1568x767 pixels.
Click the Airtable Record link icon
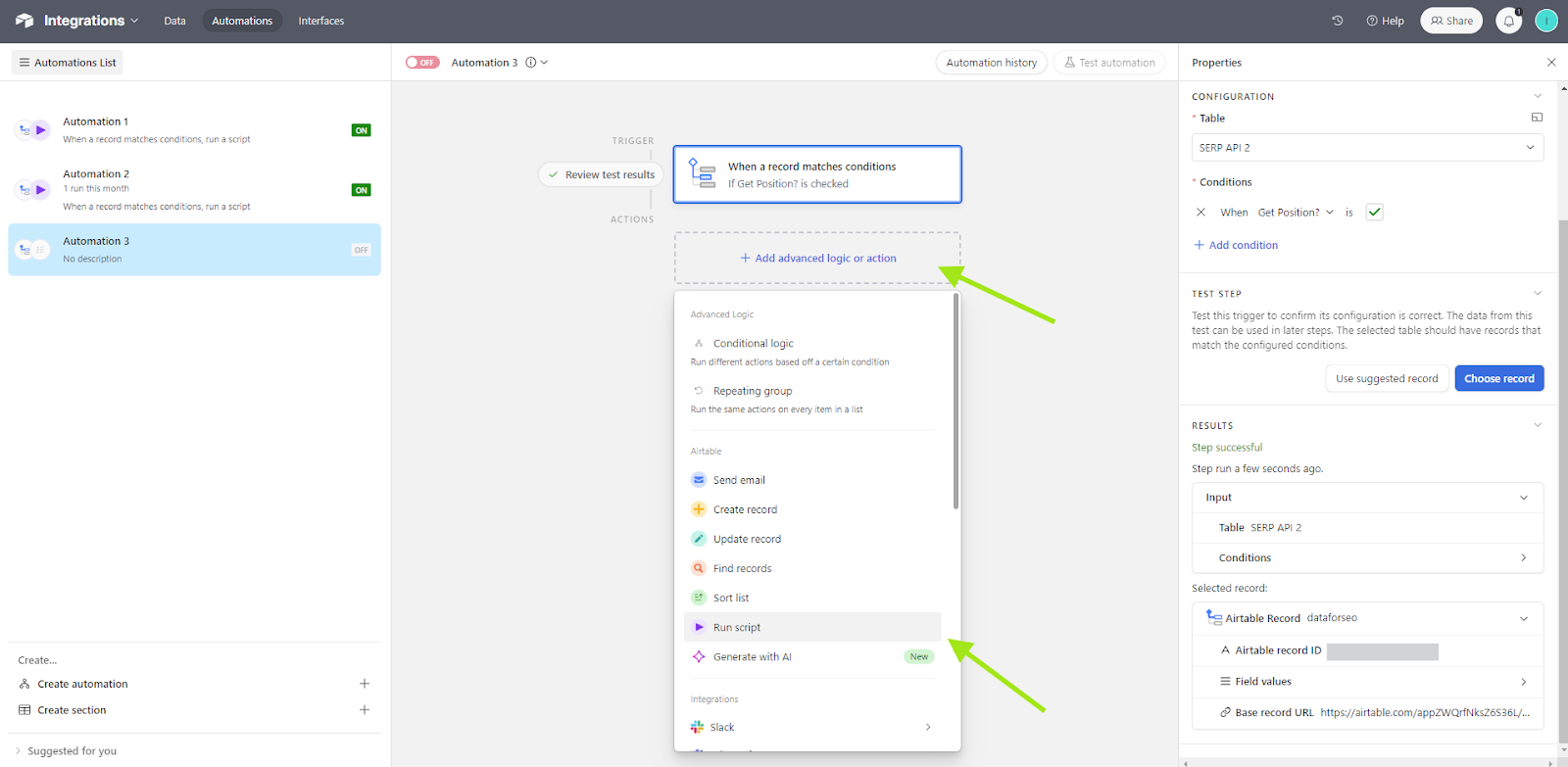[1214, 618]
